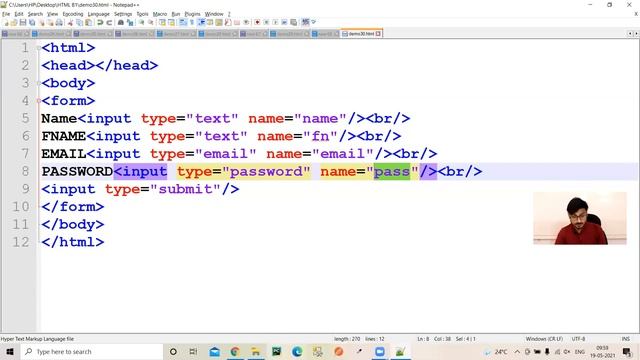
Task: Toggle synchronized vertical scrolling
Action: (162, 22)
